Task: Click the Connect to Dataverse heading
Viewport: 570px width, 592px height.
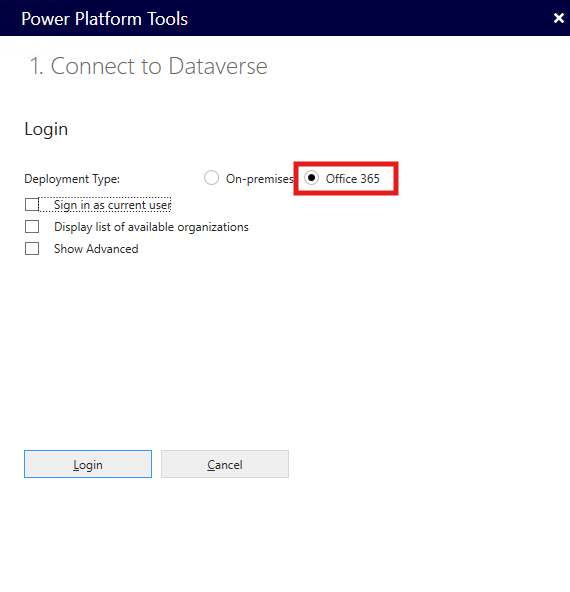Action: (148, 66)
